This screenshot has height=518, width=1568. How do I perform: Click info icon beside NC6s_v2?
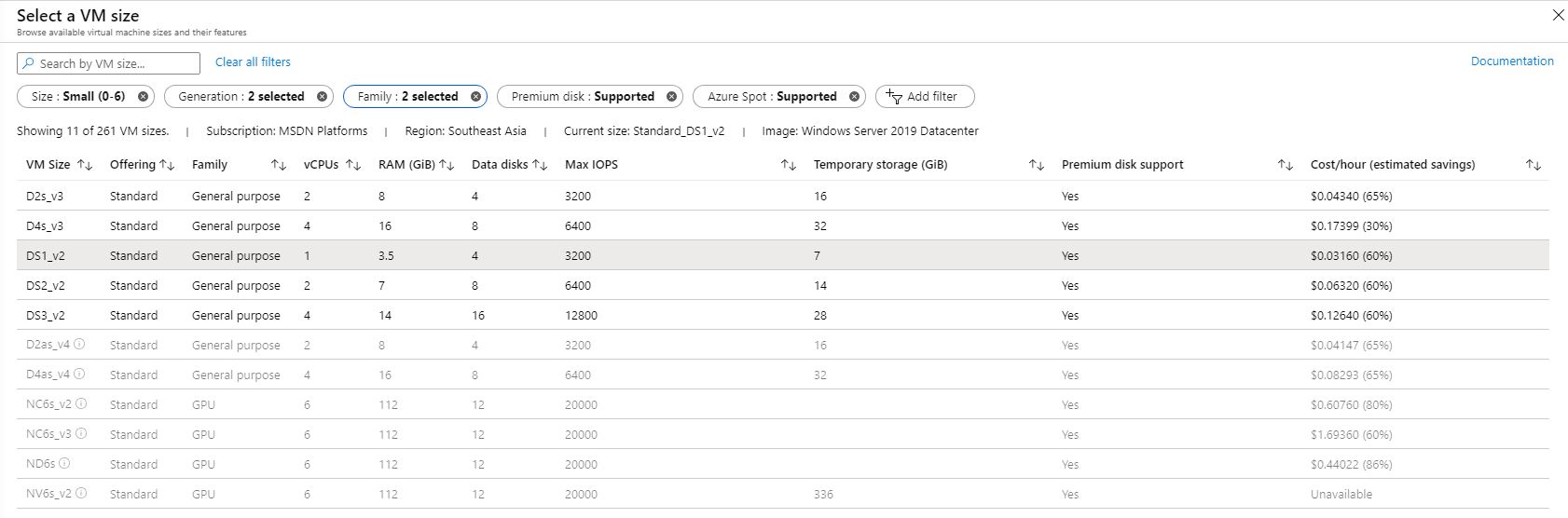[x=81, y=404]
